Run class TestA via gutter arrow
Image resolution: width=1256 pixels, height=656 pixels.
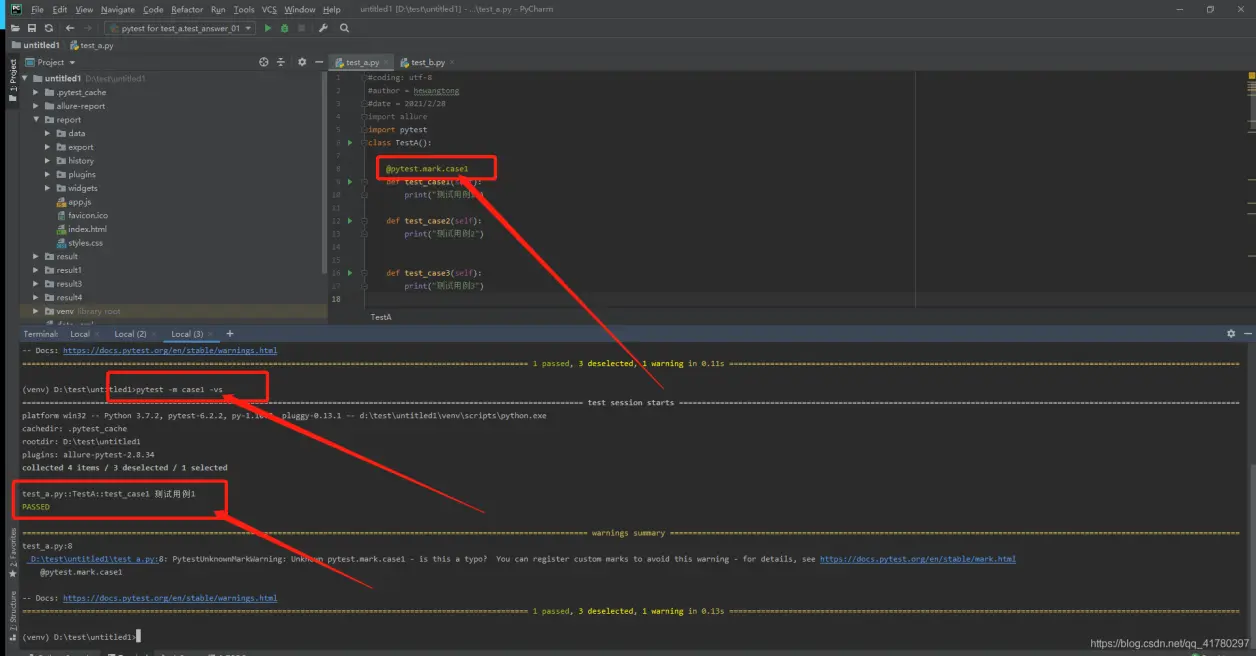pyautogui.click(x=350, y=143)
